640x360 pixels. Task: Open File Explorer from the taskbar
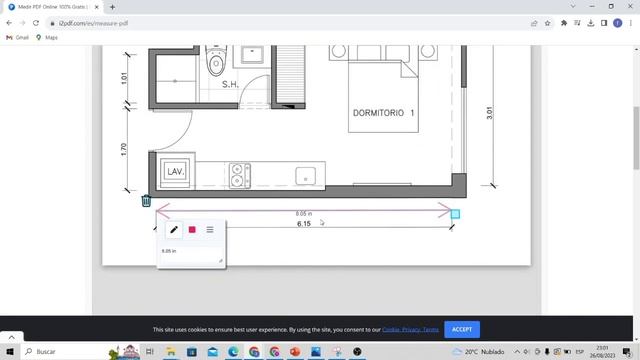click(171, 351)
